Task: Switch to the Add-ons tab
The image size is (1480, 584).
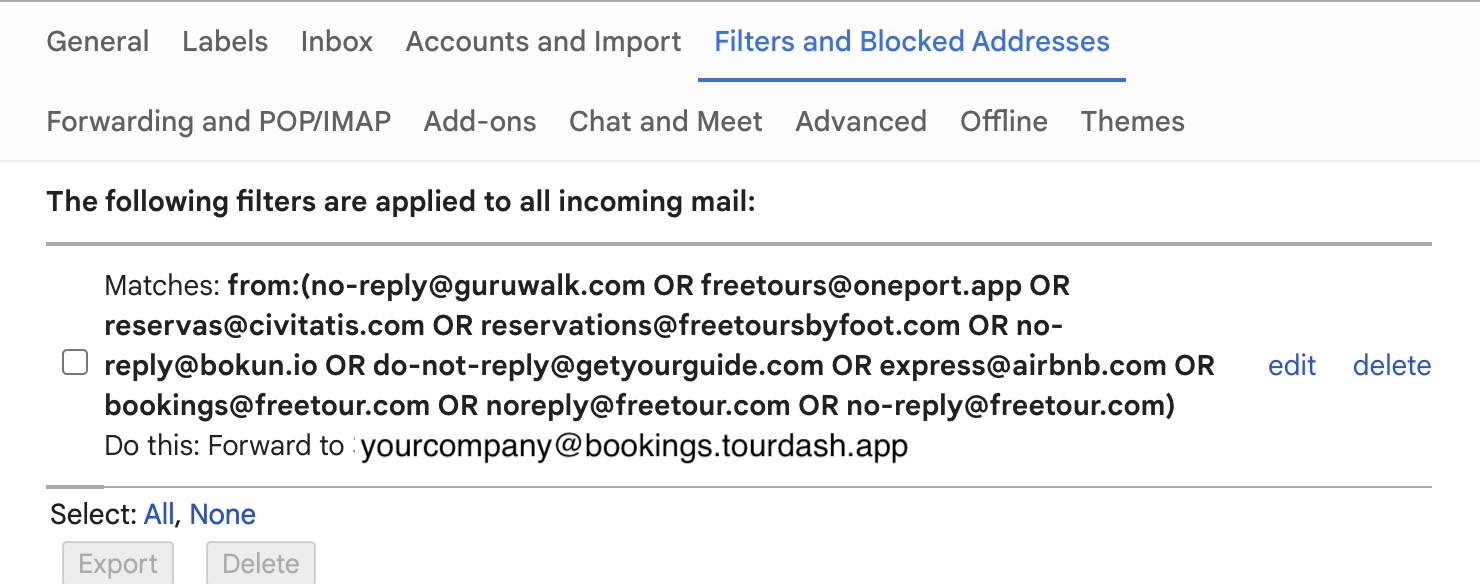Action: [480, 122]
